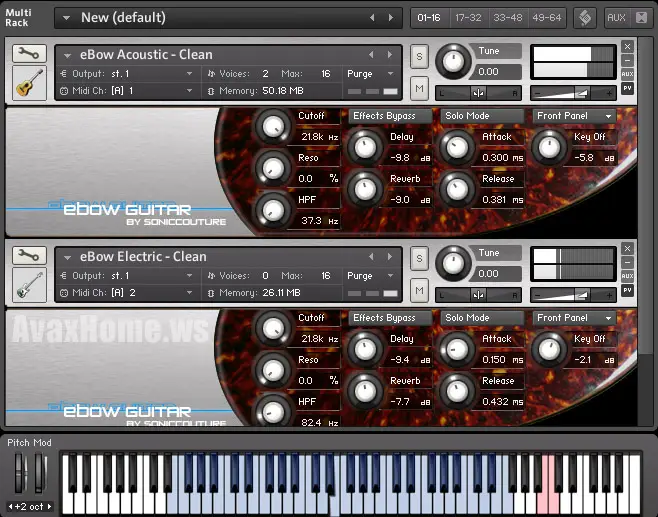
Task: Switch to rack page 33-48
Action: click(508, 18)
